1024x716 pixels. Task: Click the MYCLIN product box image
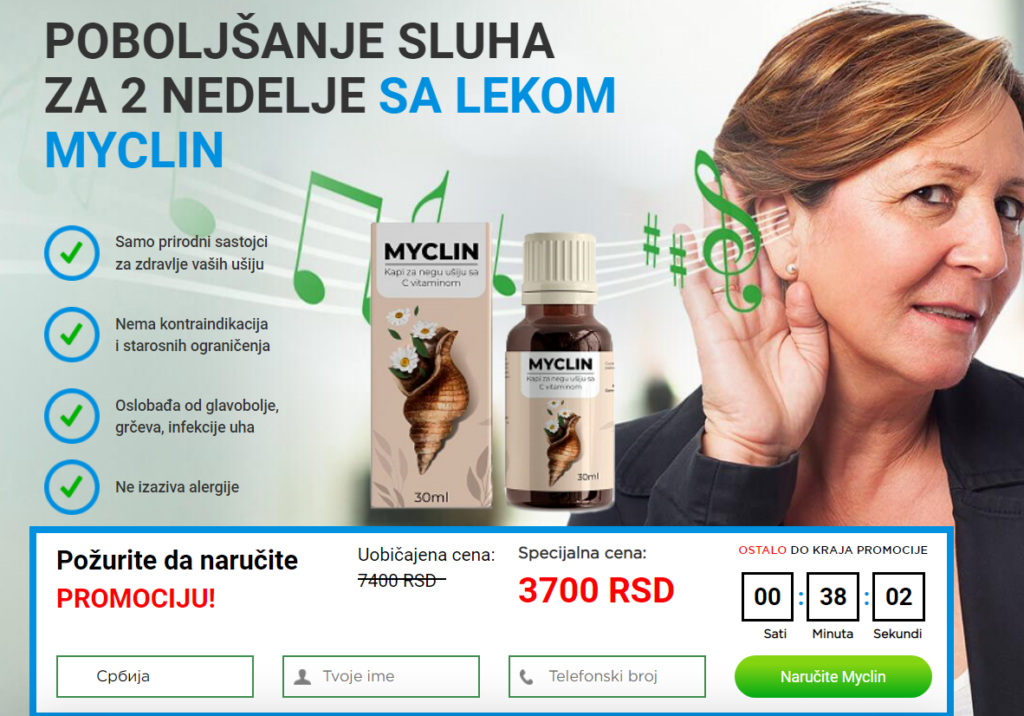[431, 365]
